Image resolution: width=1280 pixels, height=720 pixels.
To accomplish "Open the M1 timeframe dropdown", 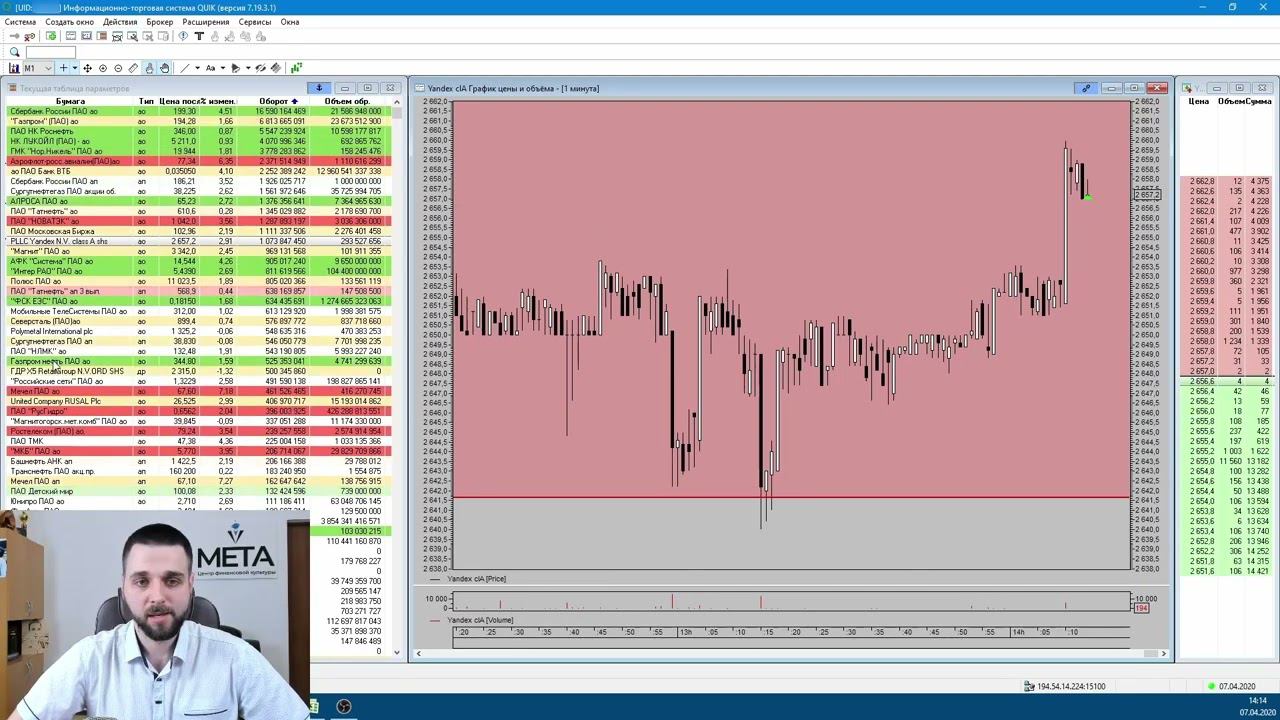I will click(x=38, y=68).
